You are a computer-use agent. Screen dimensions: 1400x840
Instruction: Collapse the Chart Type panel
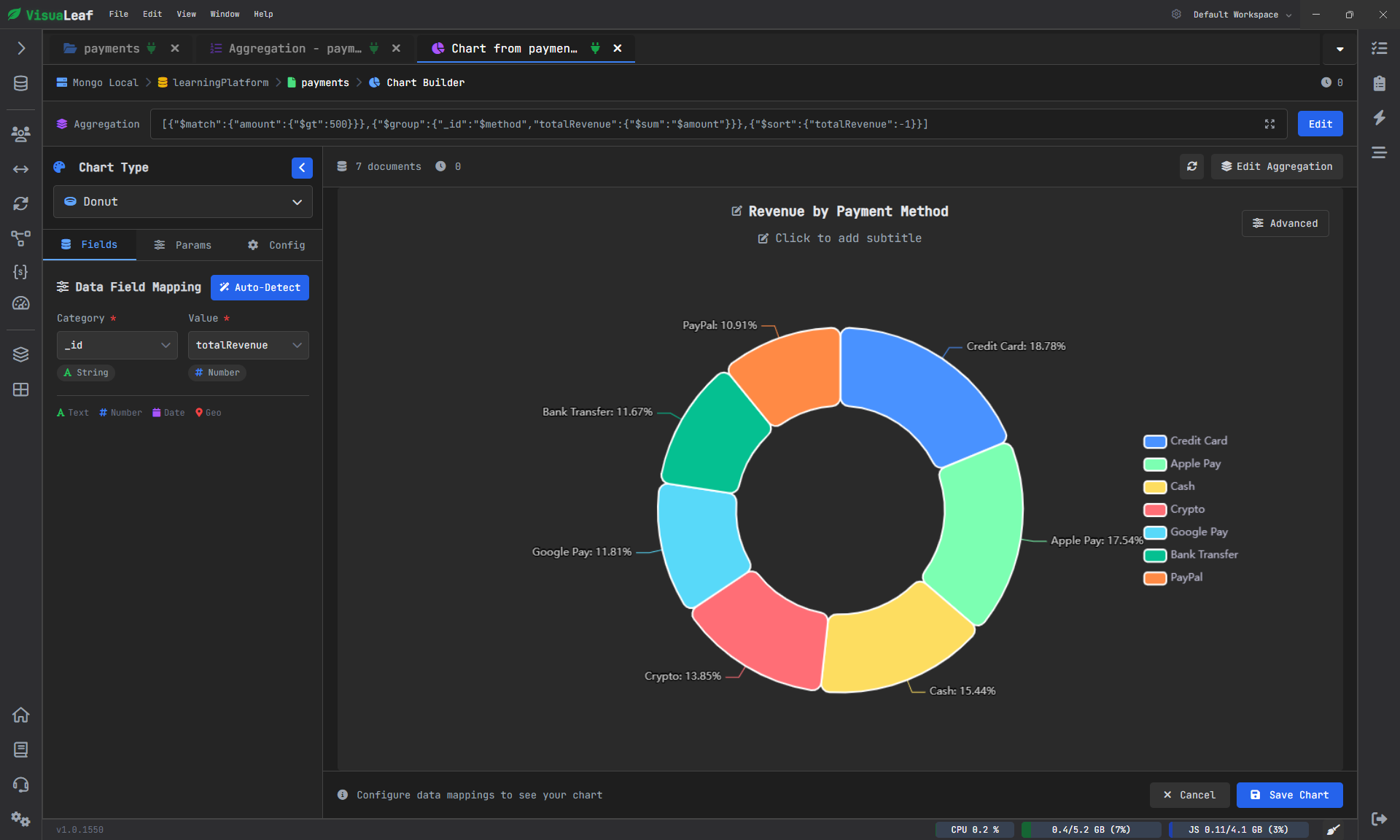(302, 168)
